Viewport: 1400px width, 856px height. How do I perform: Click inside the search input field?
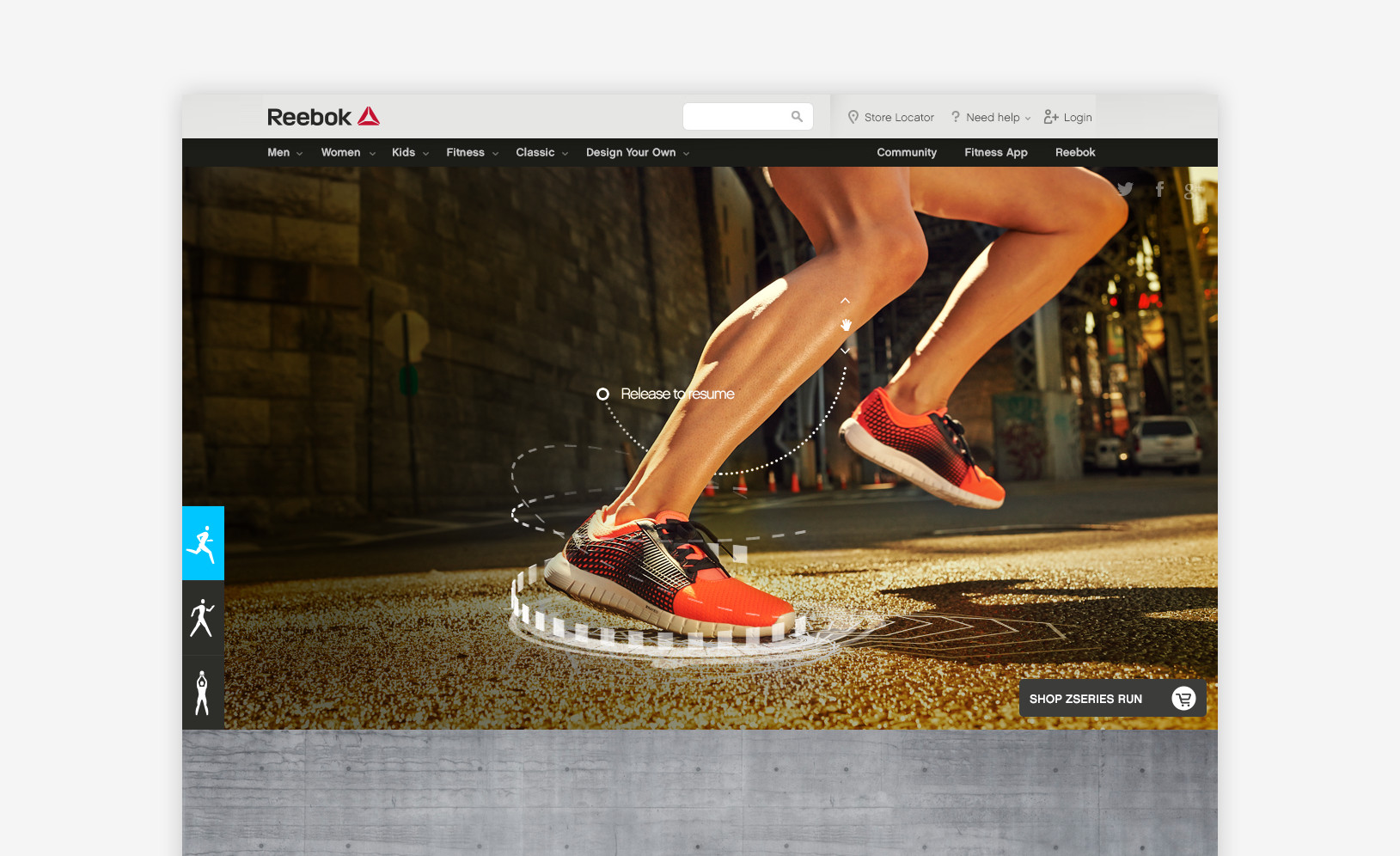point(735,117)
